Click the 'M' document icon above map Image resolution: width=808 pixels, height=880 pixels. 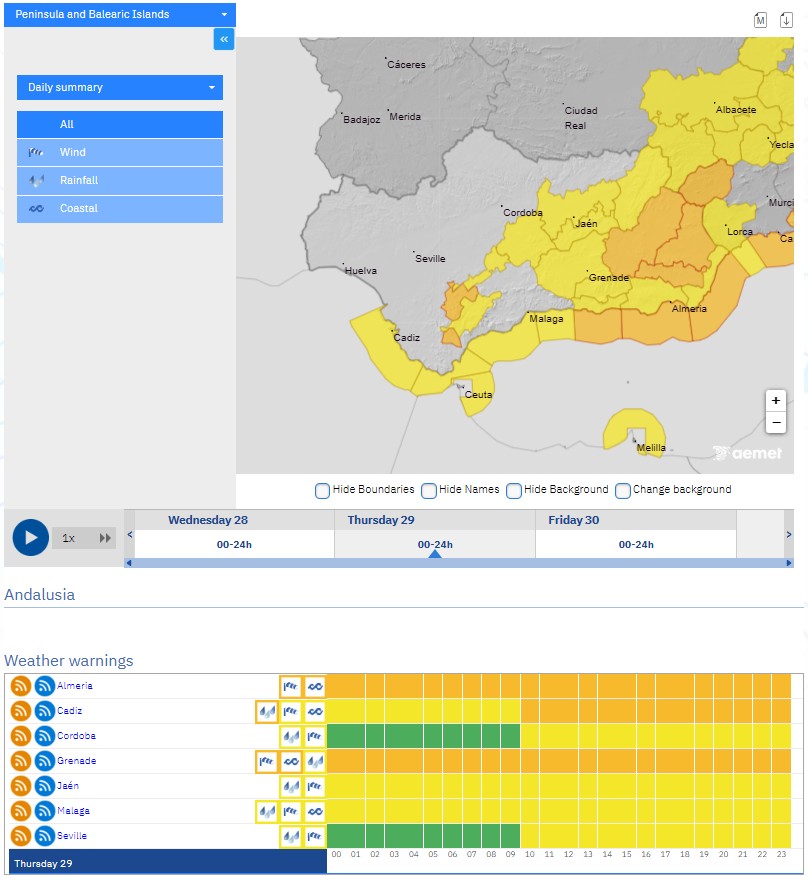tap(760, 20)
